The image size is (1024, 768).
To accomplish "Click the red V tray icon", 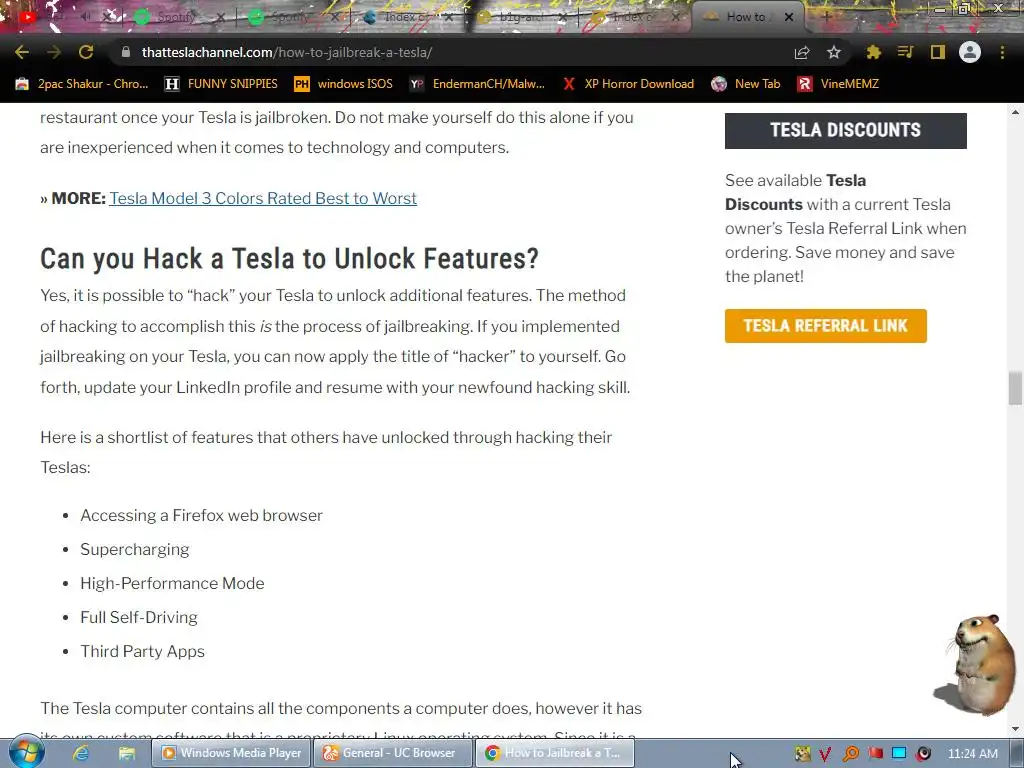I will point(825,754).
